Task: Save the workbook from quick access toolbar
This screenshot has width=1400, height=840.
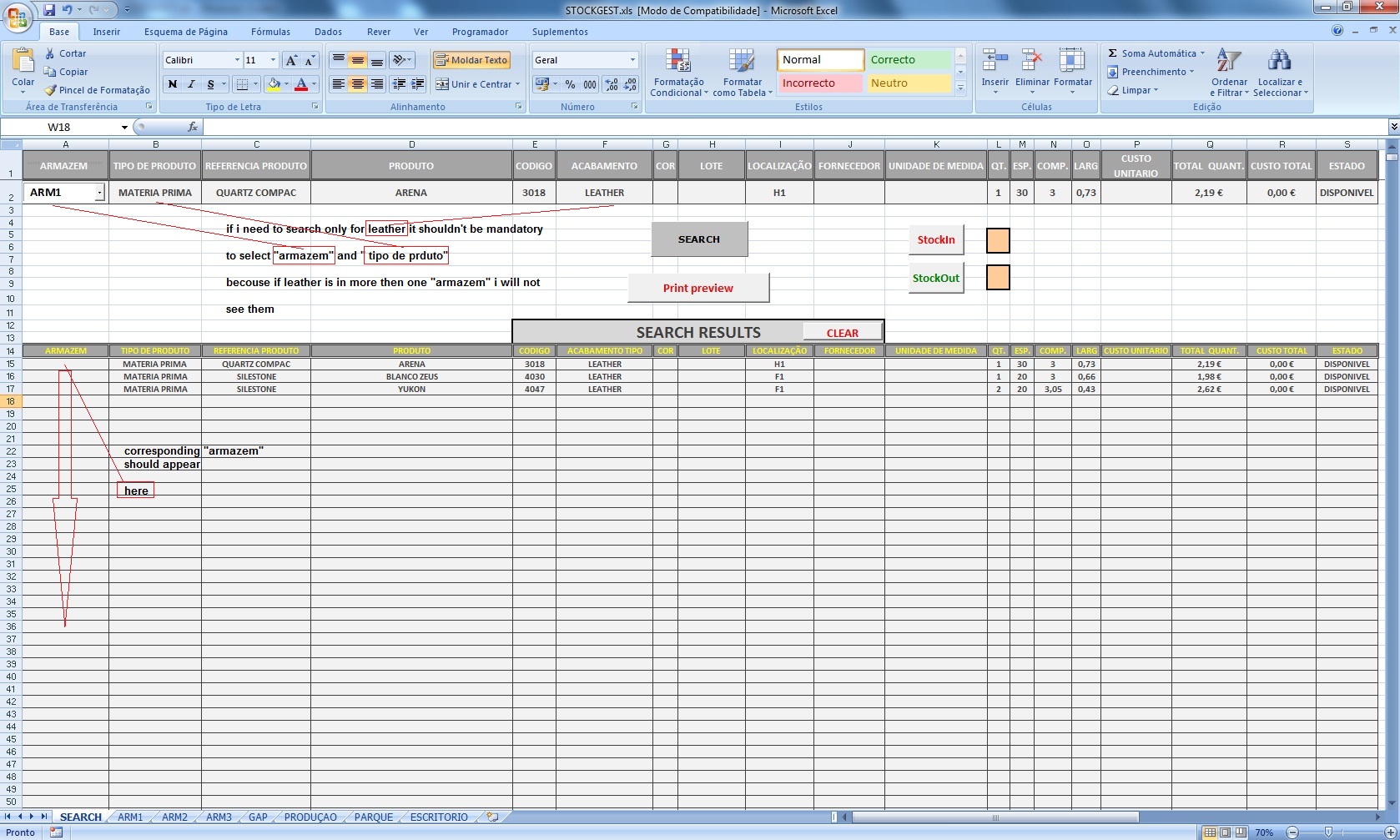Action: coord(49,10)
